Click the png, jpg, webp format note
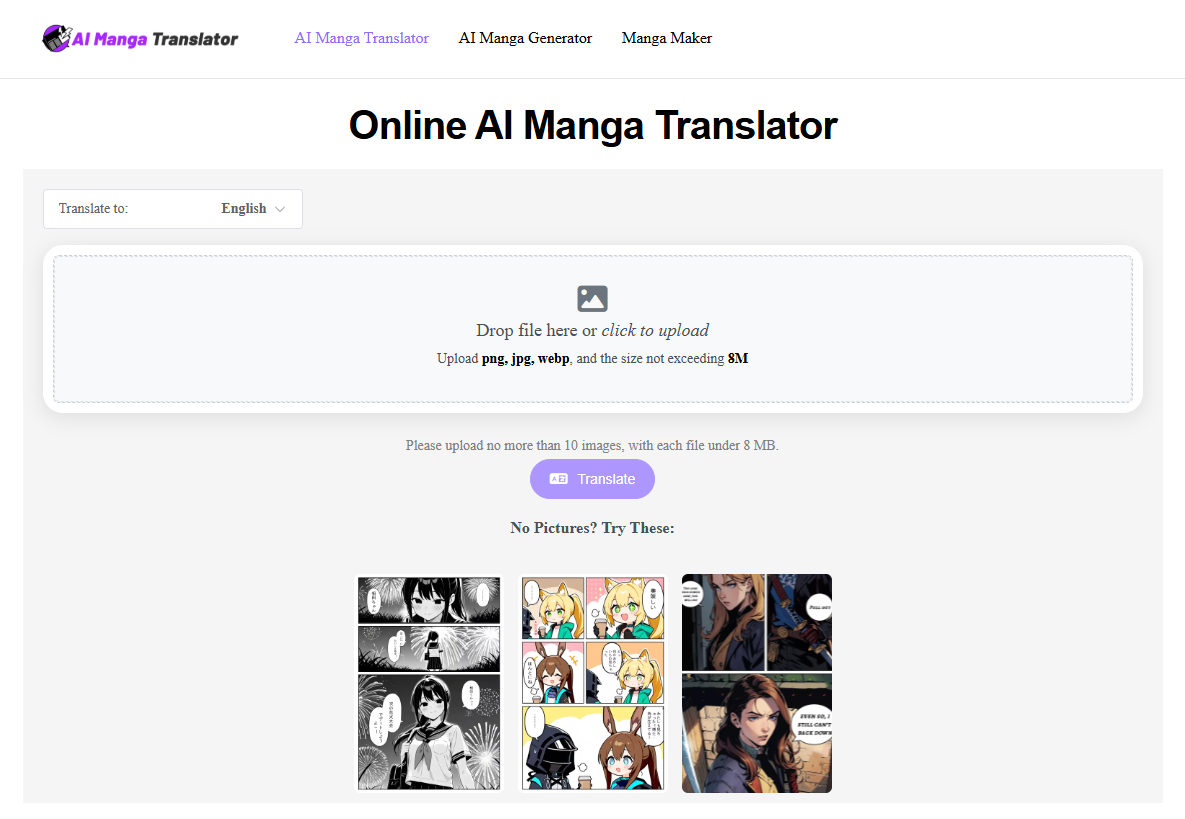Viewport: 1185px width, 819px height. (x=592, y=358)
